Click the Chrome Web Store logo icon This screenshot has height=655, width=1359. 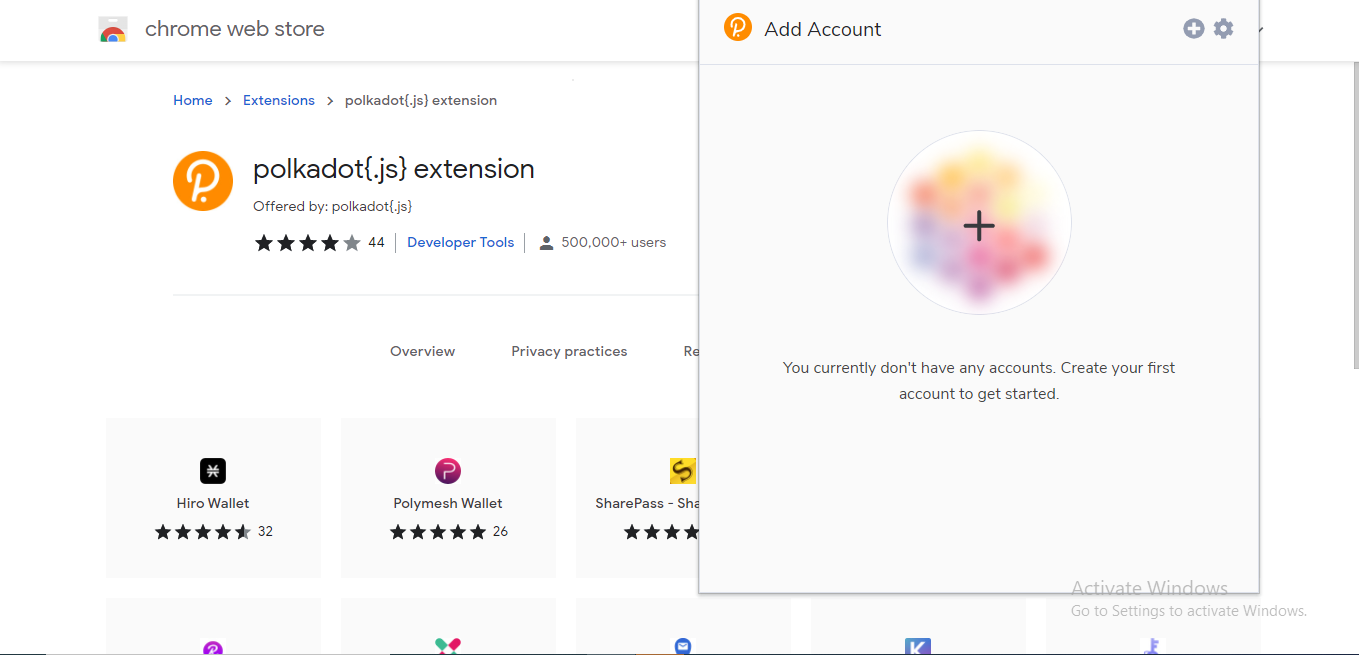113,30
